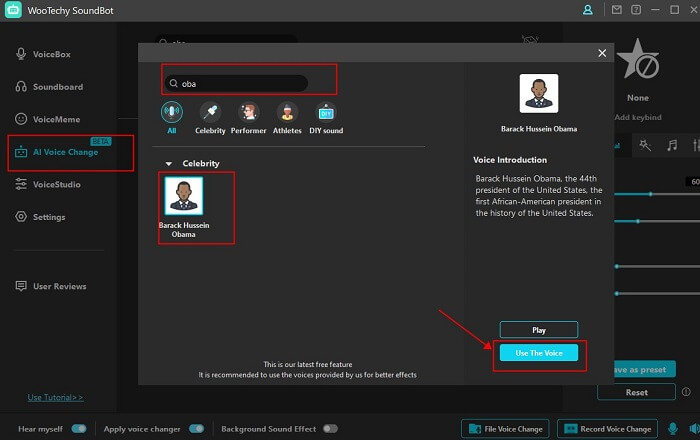Open the Use Tutorial link

(55, 397)
